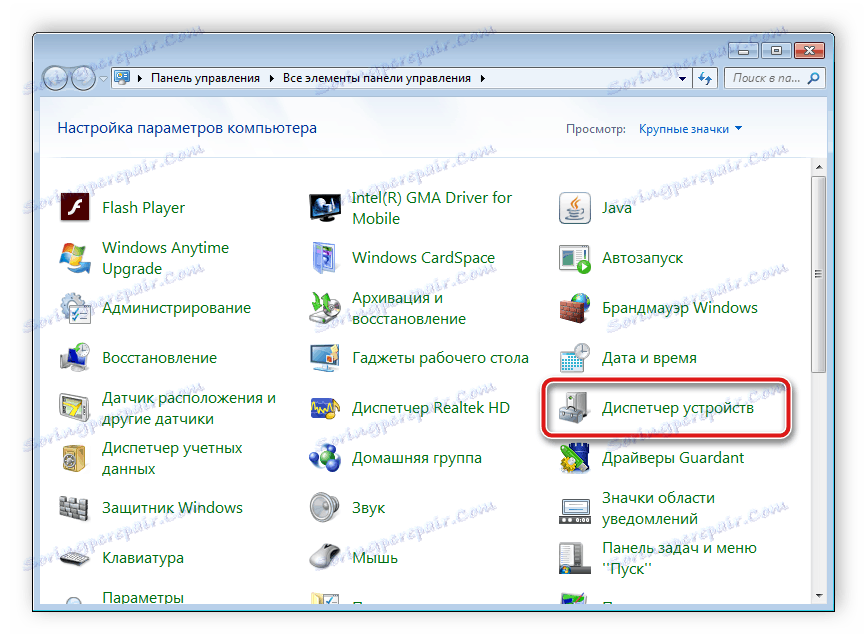Open Диспетчер Realtek HD icon
This screenshot has width=867, height=644.
325,408
